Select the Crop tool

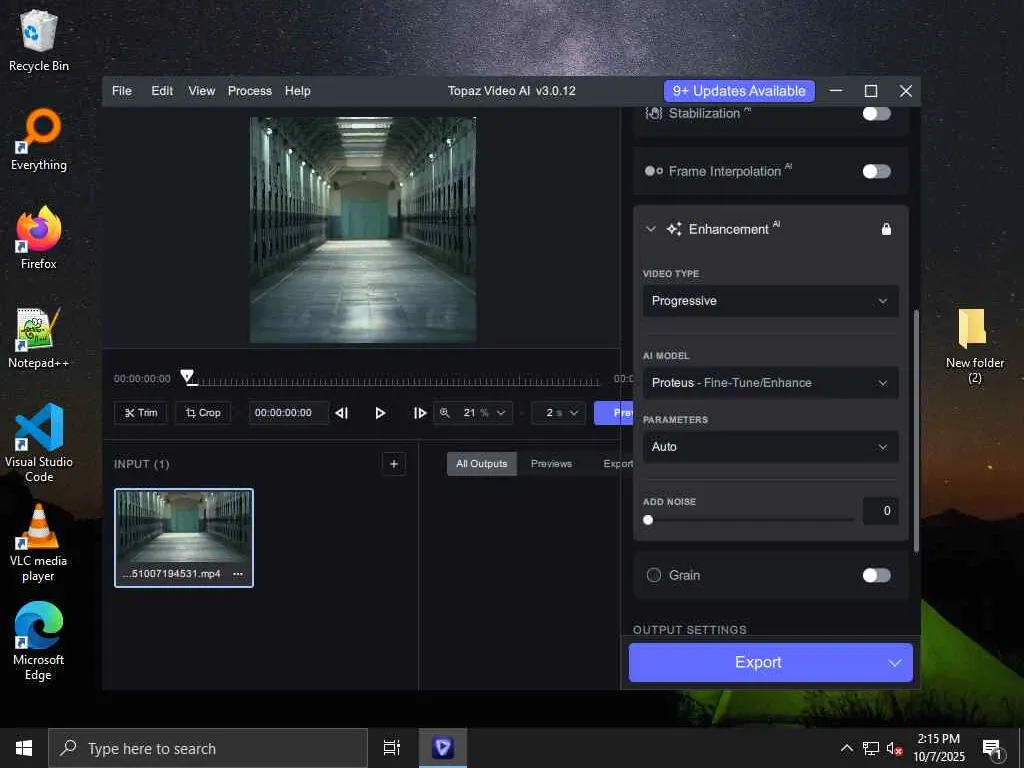tap(203, 413)
